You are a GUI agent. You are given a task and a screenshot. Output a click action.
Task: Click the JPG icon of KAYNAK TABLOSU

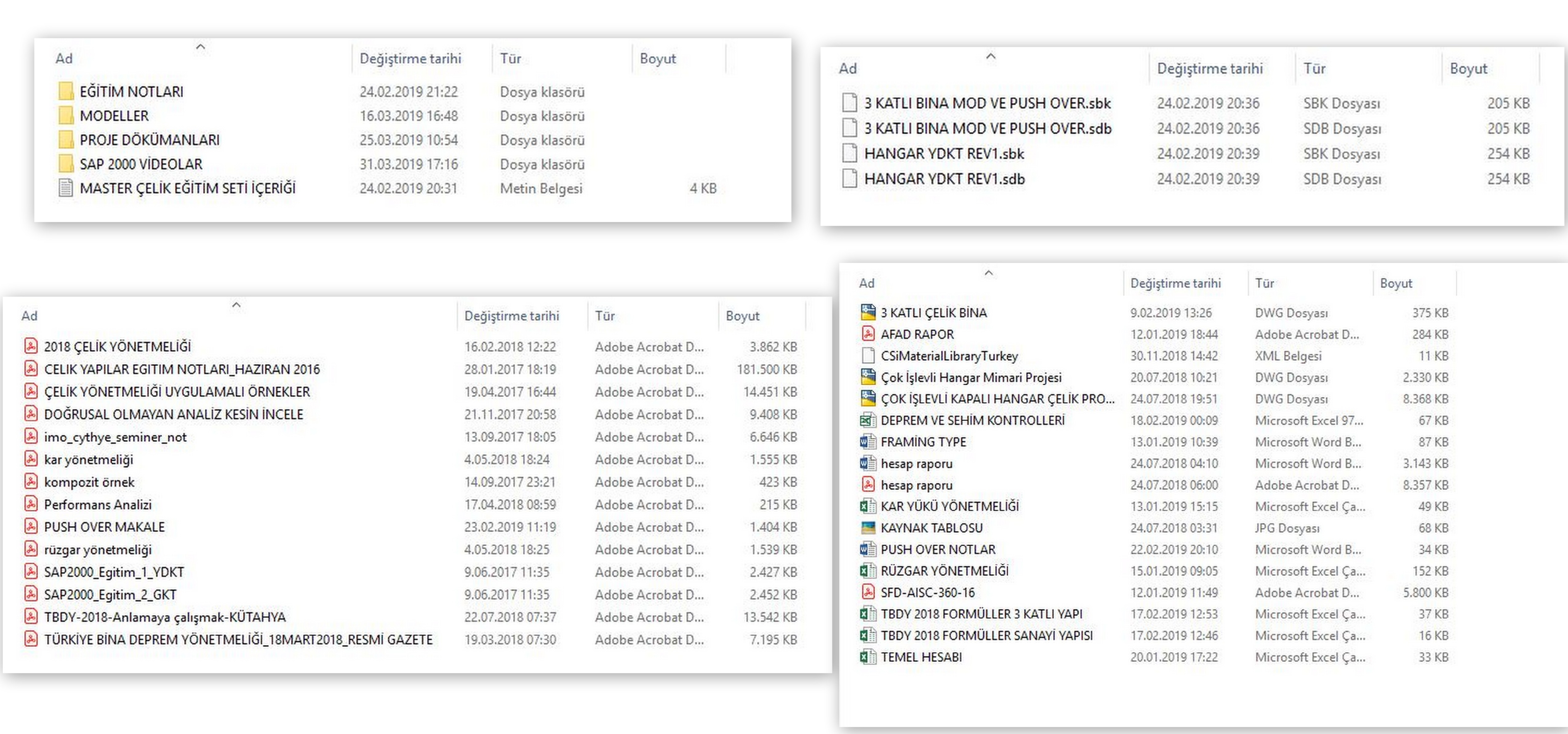point(868,527)
